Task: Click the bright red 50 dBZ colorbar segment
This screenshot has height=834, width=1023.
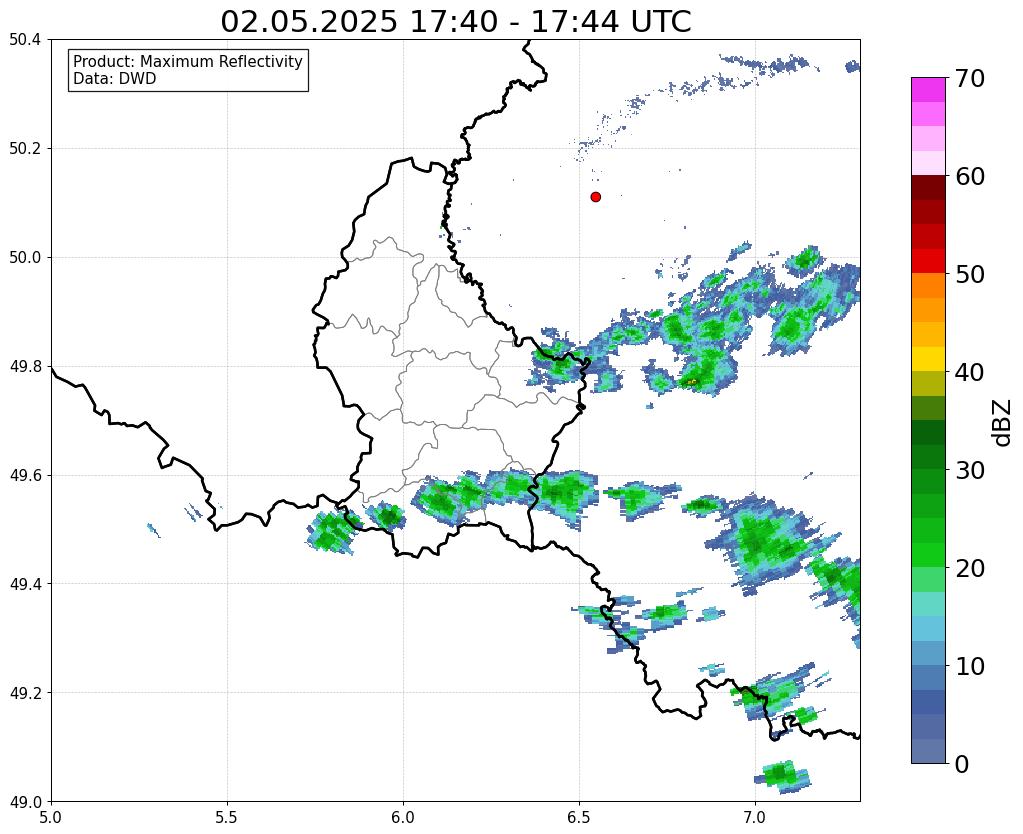Action: (928, 261)
